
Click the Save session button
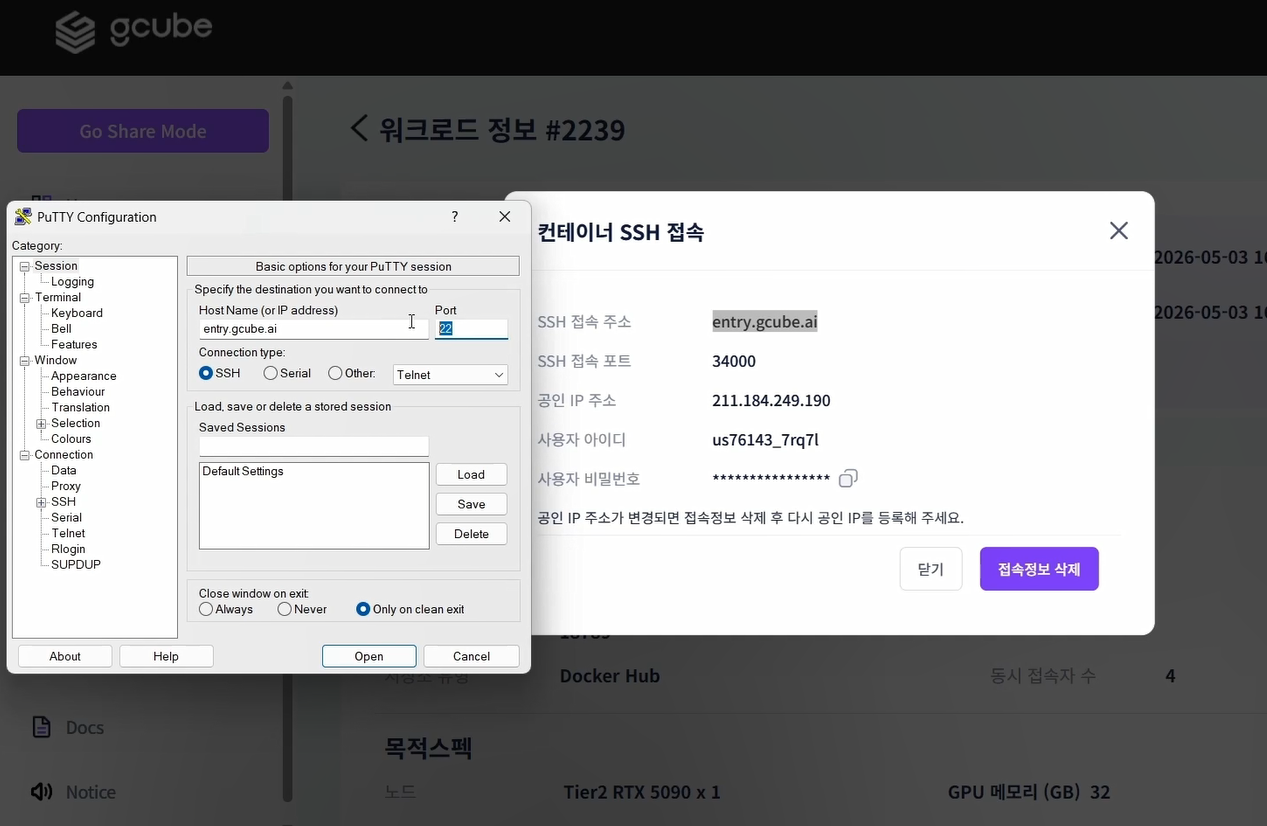(471, 504)
